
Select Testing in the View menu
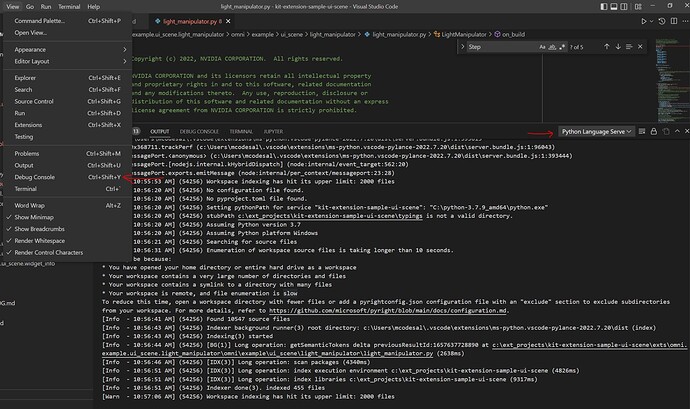(67, 137)
